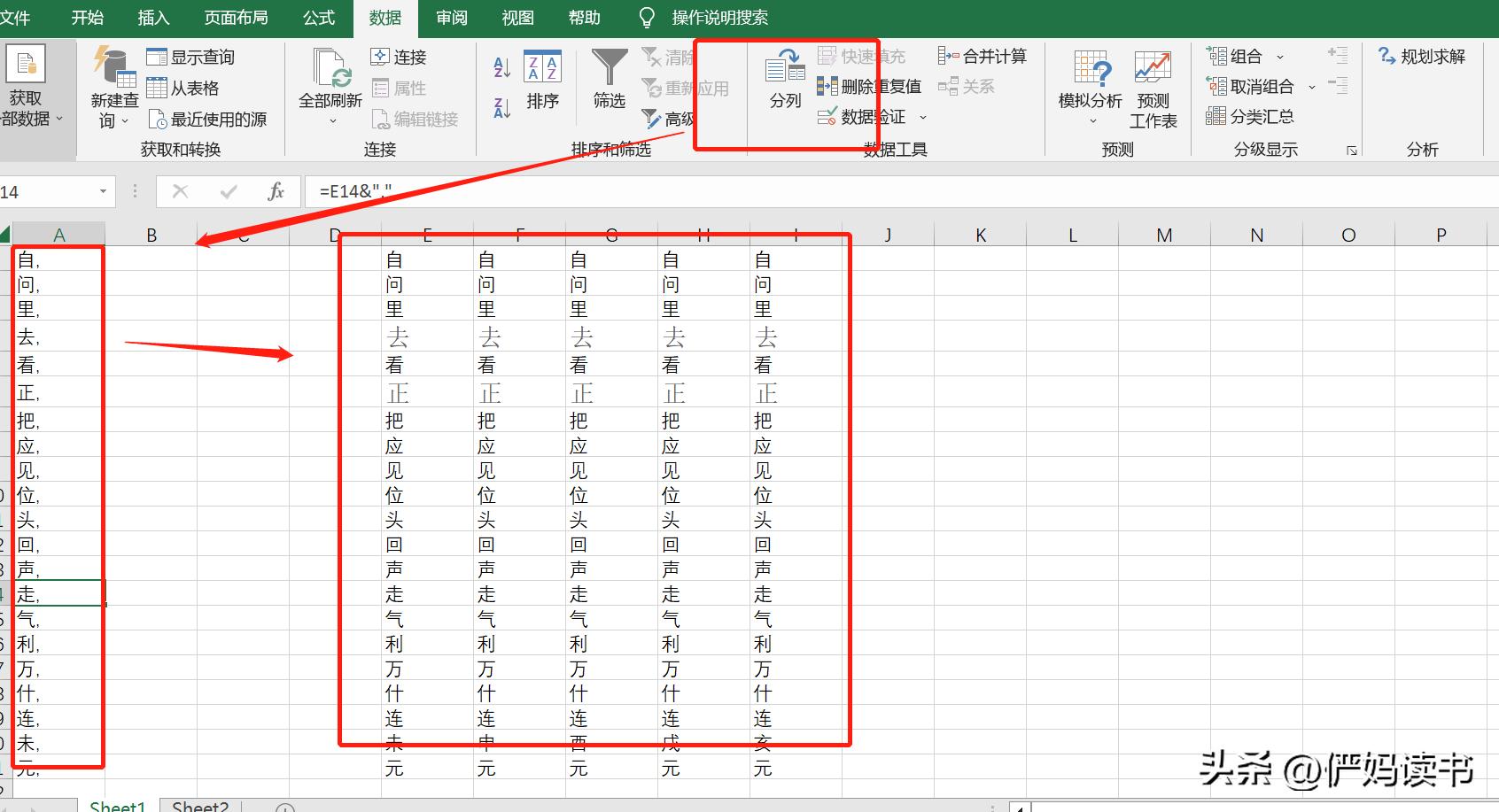Click the sort ascending A-Z icon

(501, 66)
